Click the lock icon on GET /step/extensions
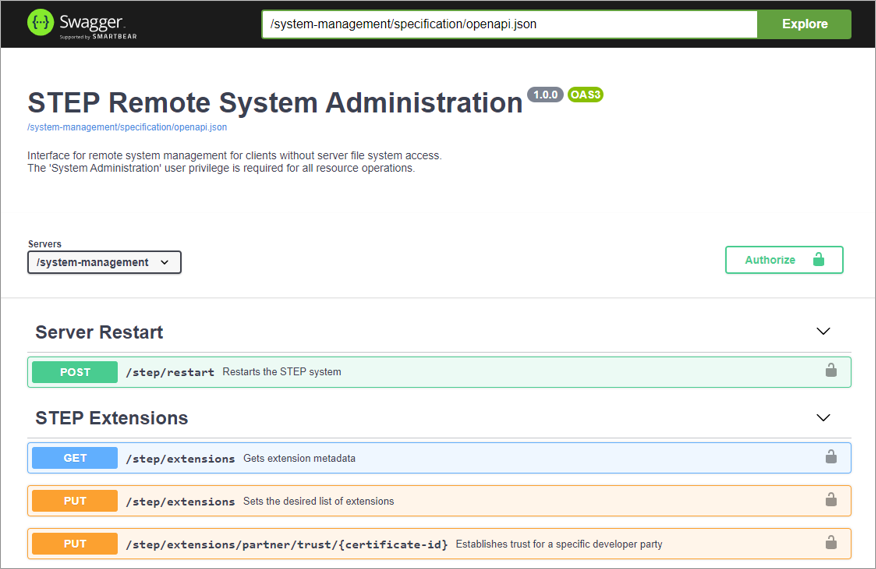 point(830,458)
